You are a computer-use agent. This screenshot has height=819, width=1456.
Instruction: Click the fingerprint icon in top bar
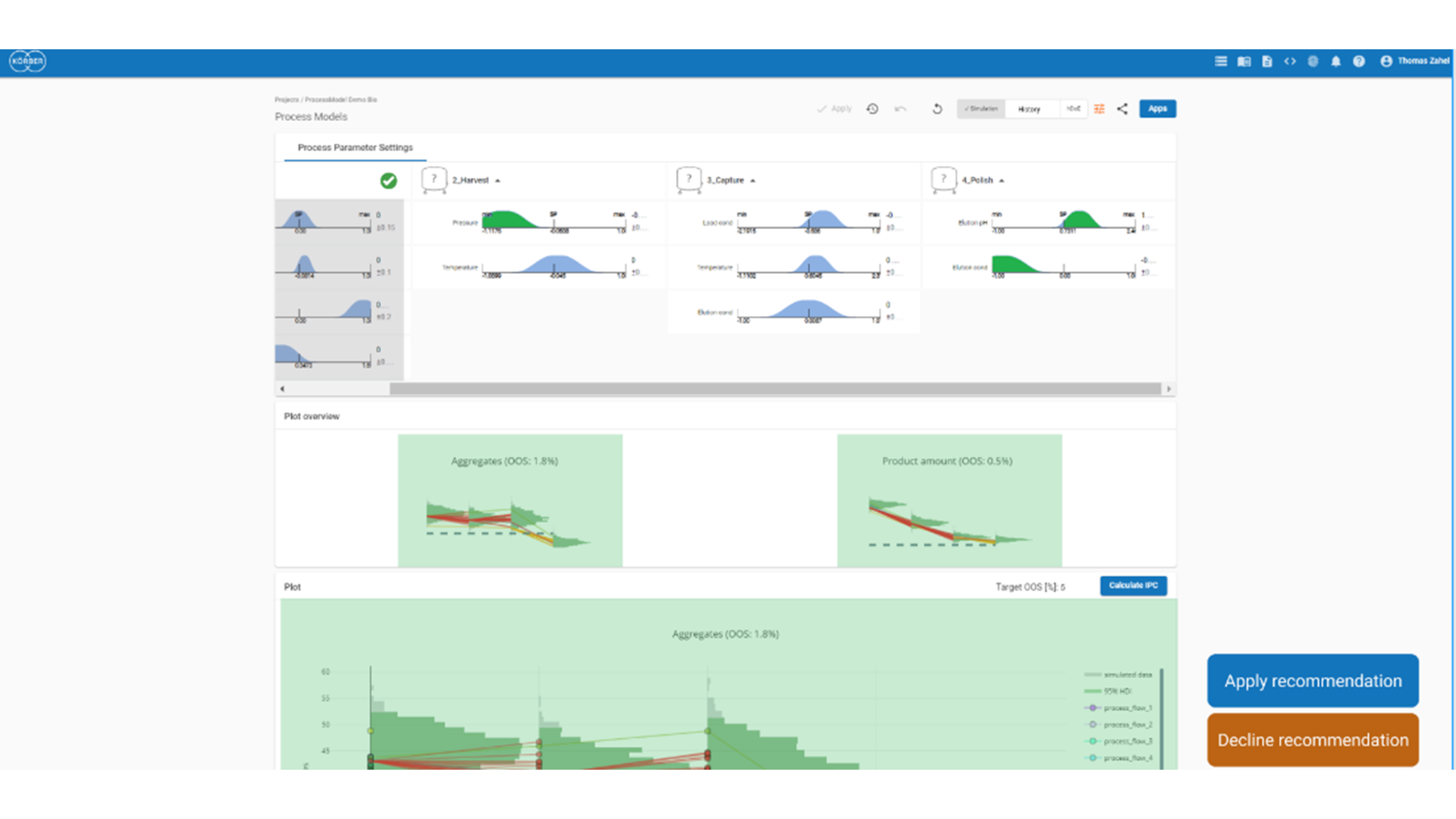[x=1313, y=61]
